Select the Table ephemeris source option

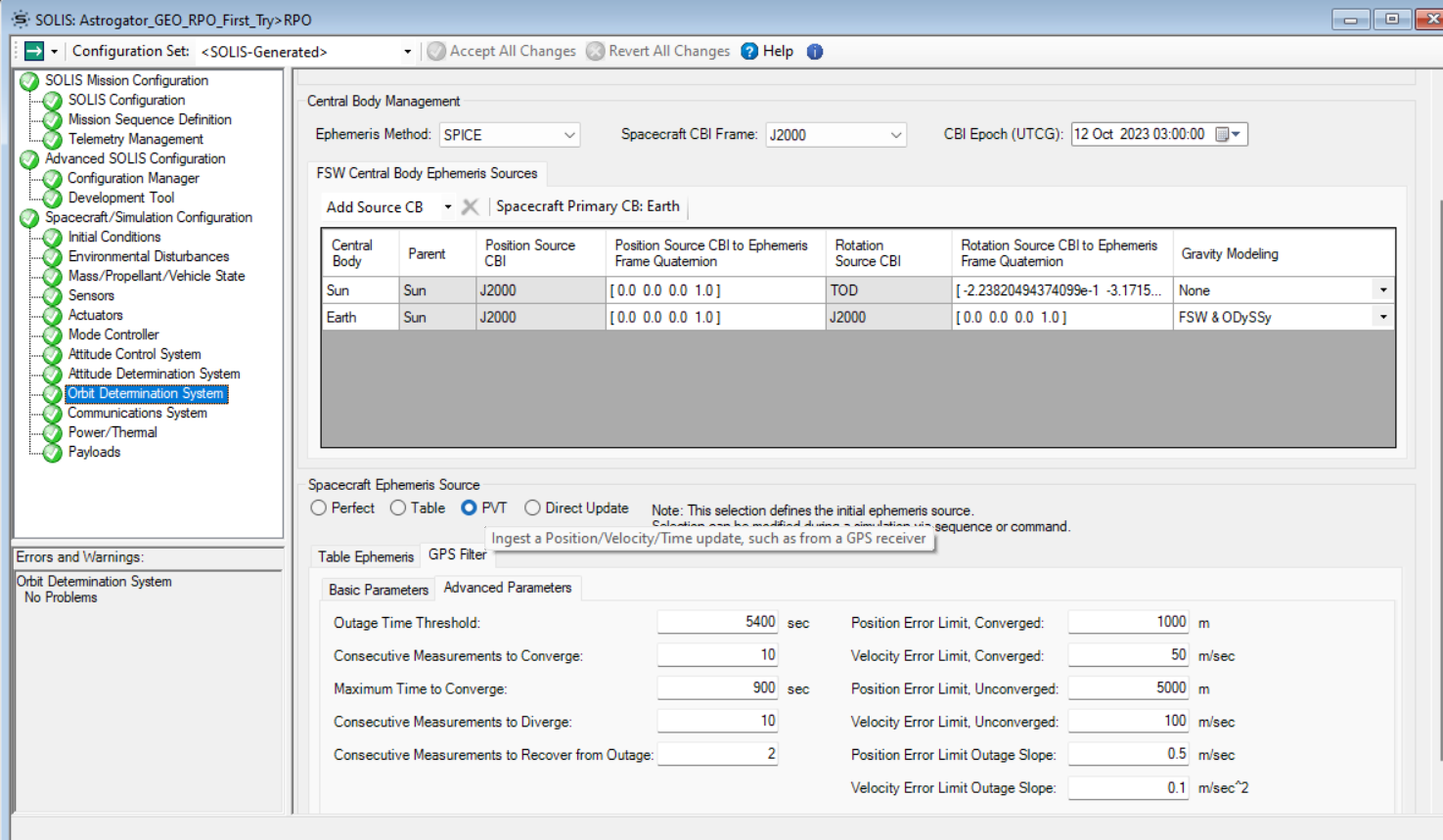(398, 508)
